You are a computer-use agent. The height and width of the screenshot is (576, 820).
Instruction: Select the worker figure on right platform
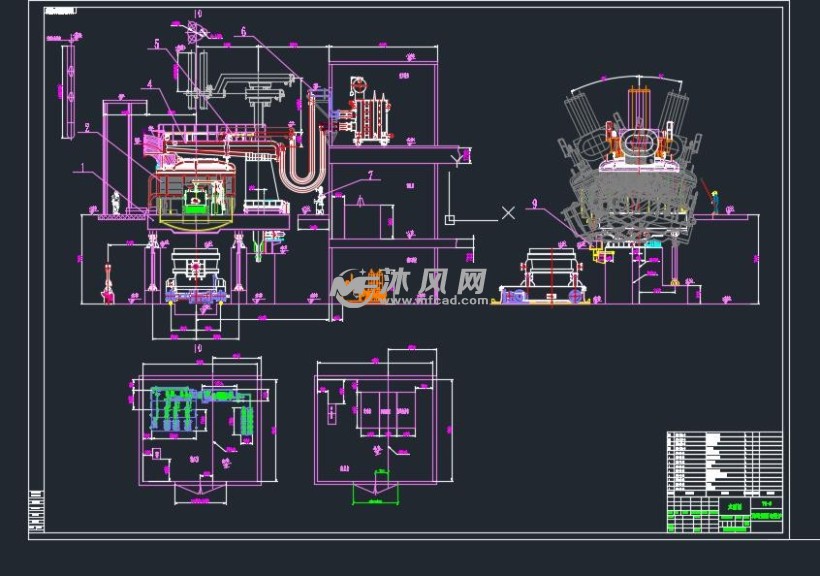(x=714, y=200)
